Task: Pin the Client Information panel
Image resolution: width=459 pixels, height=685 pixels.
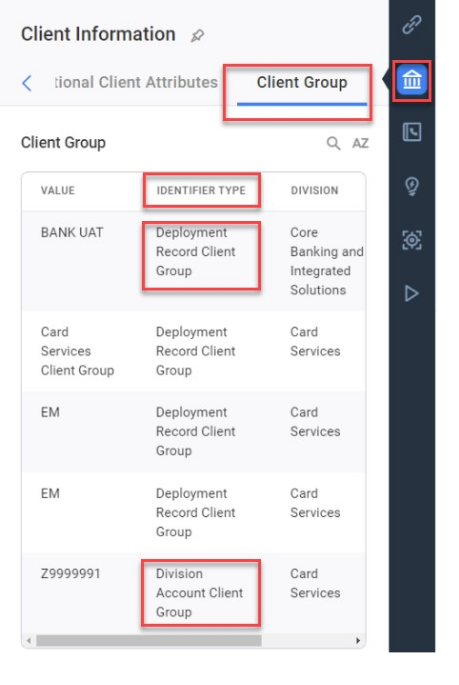Action: [197, 35]
